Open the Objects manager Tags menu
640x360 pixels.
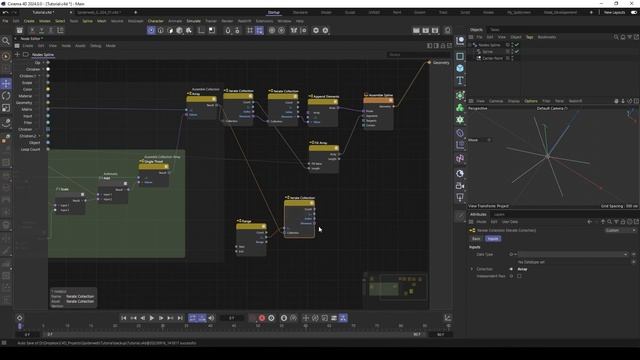click(x=529, y=37)
